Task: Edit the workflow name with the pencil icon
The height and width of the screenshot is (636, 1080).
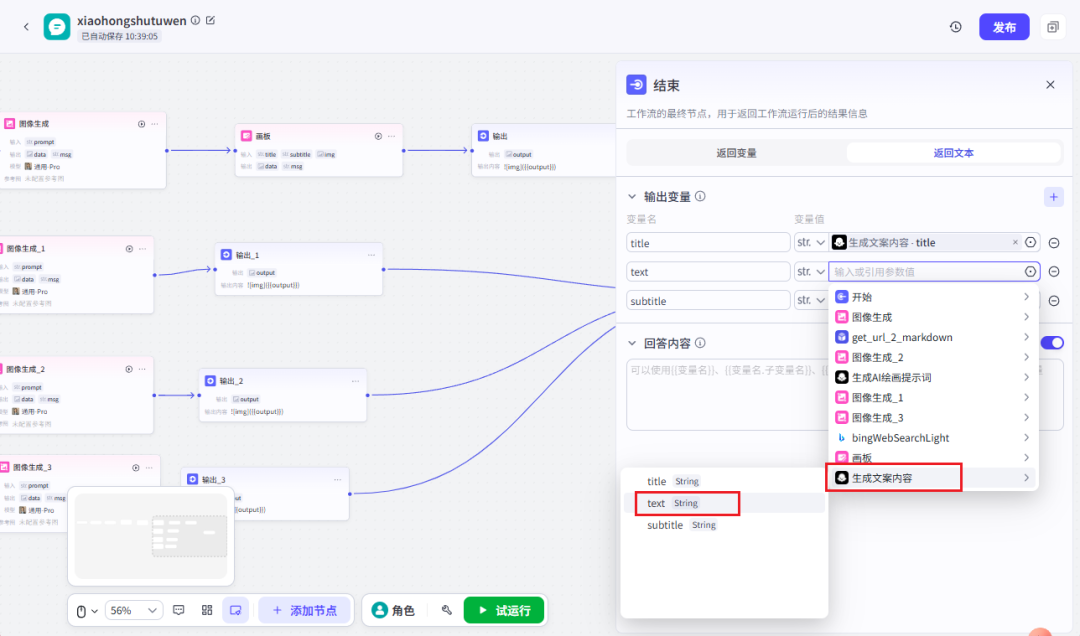Action: 211,21
